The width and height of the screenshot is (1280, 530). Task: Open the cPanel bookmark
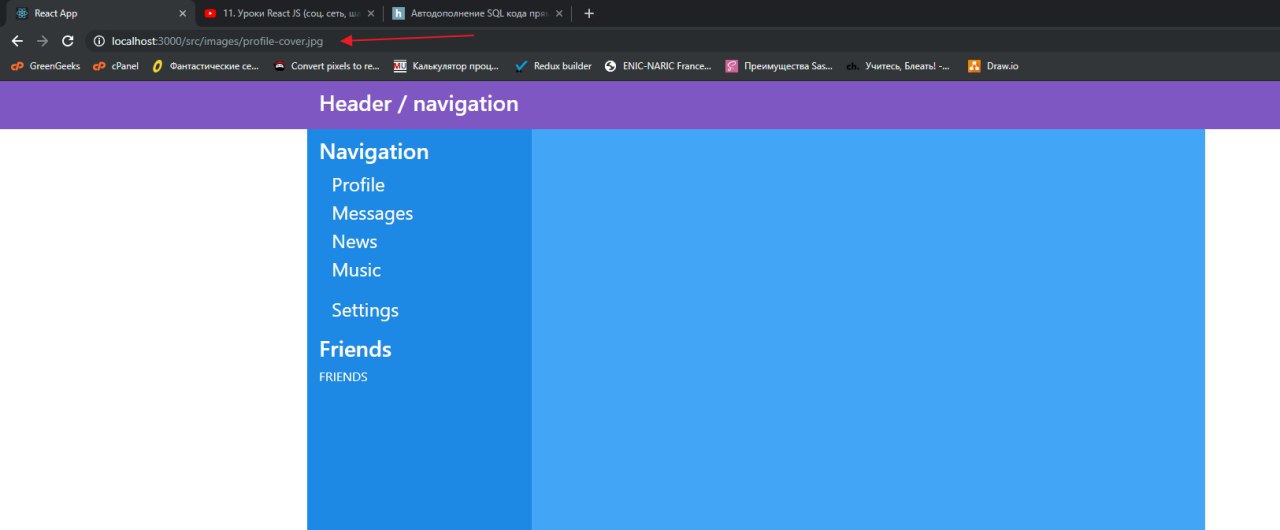pyautogui.click(x=116, y=66)
